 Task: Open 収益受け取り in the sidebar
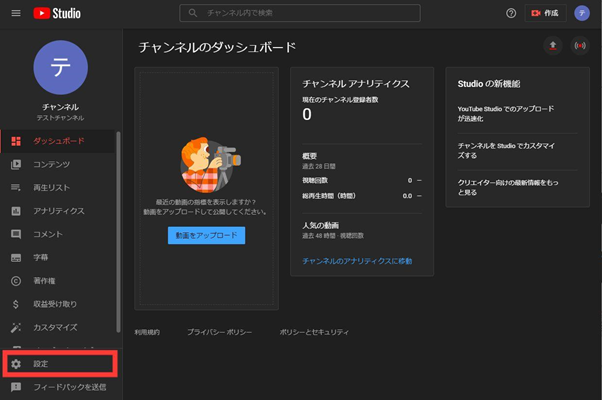tap(58, 304)
